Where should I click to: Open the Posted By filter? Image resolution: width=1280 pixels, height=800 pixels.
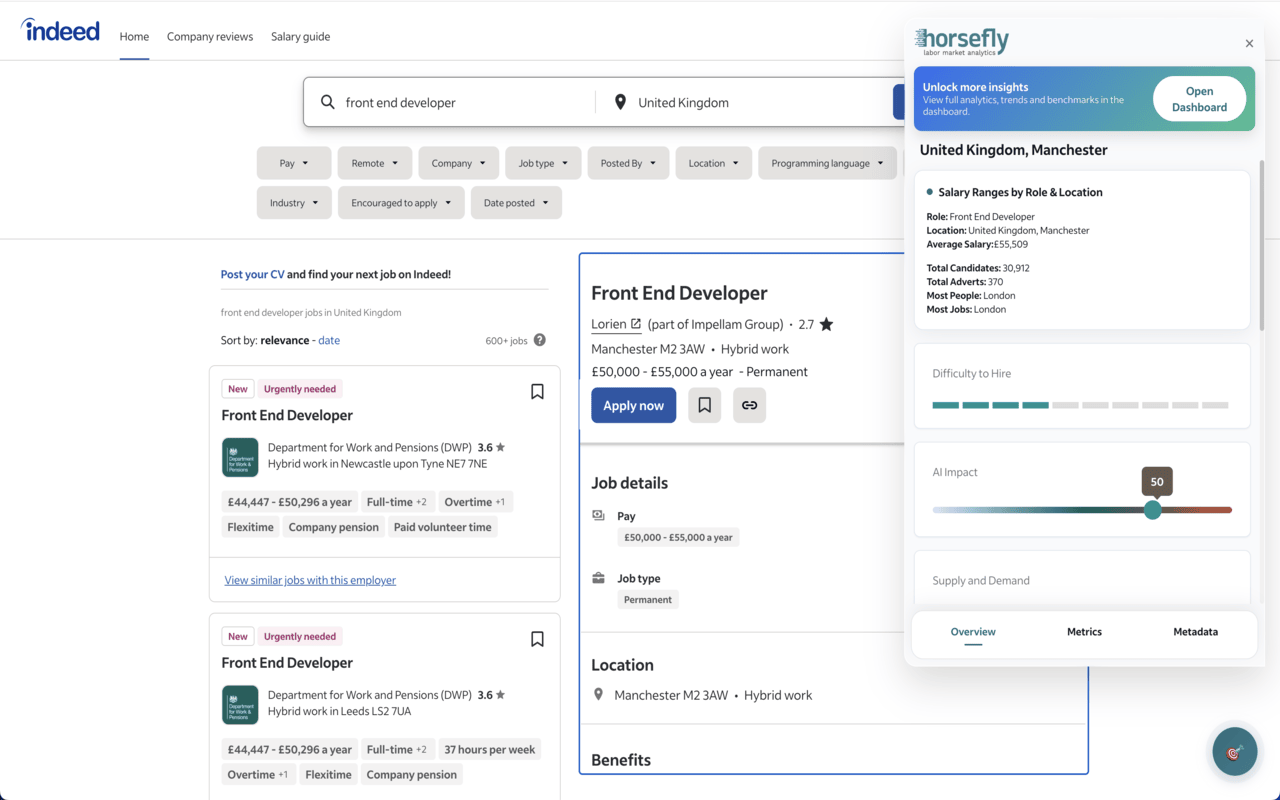[628, 163]
